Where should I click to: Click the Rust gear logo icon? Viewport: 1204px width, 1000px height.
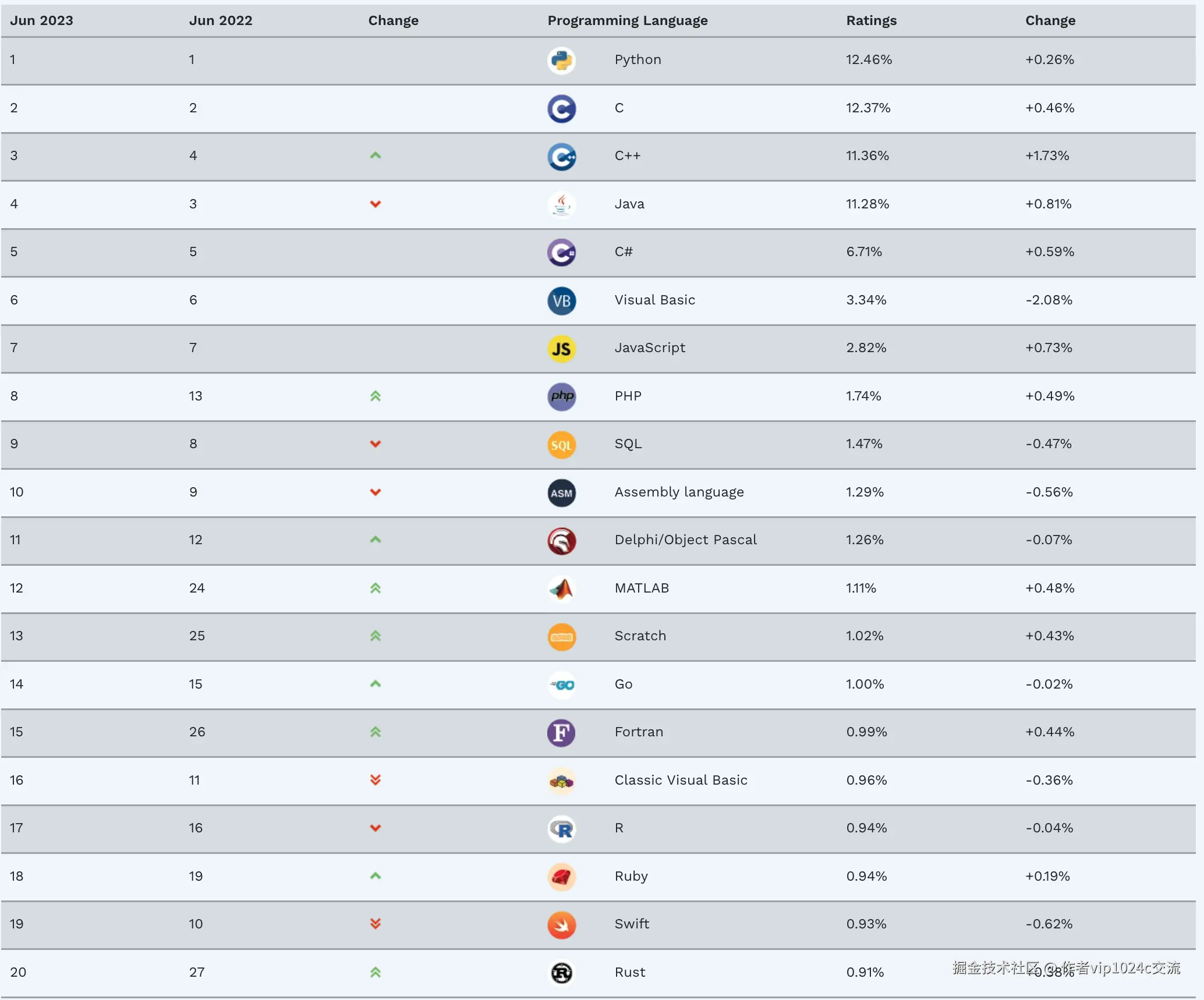point(561,973)
